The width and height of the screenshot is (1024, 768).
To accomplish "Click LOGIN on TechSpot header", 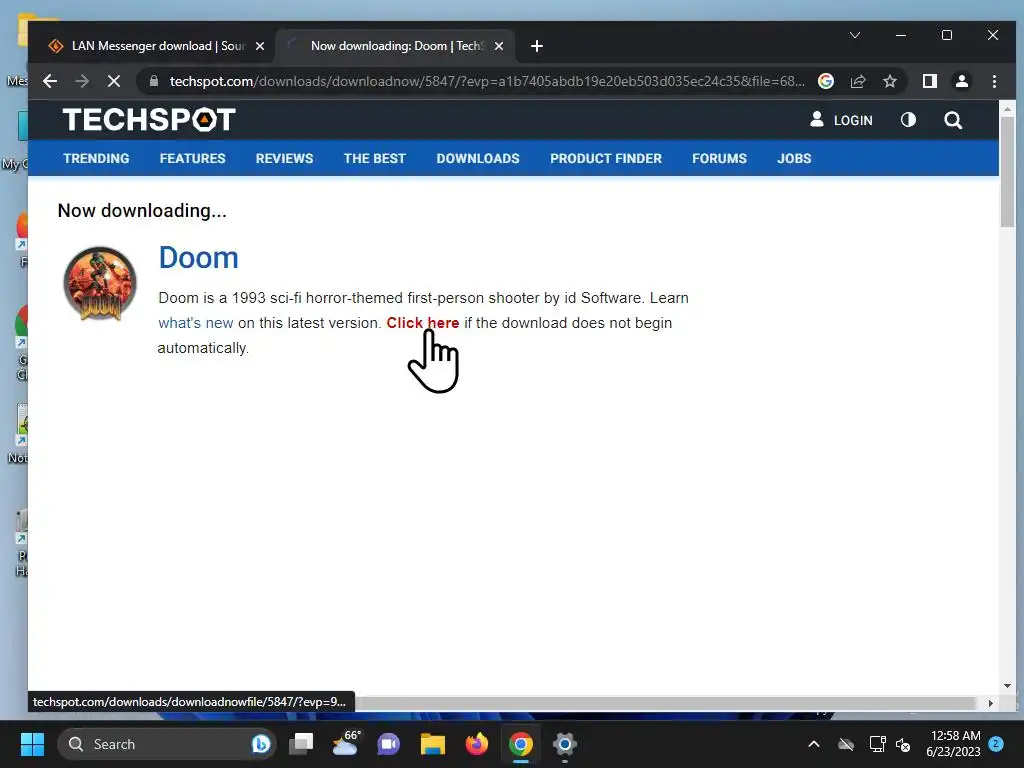I will [x=841, y=120].
